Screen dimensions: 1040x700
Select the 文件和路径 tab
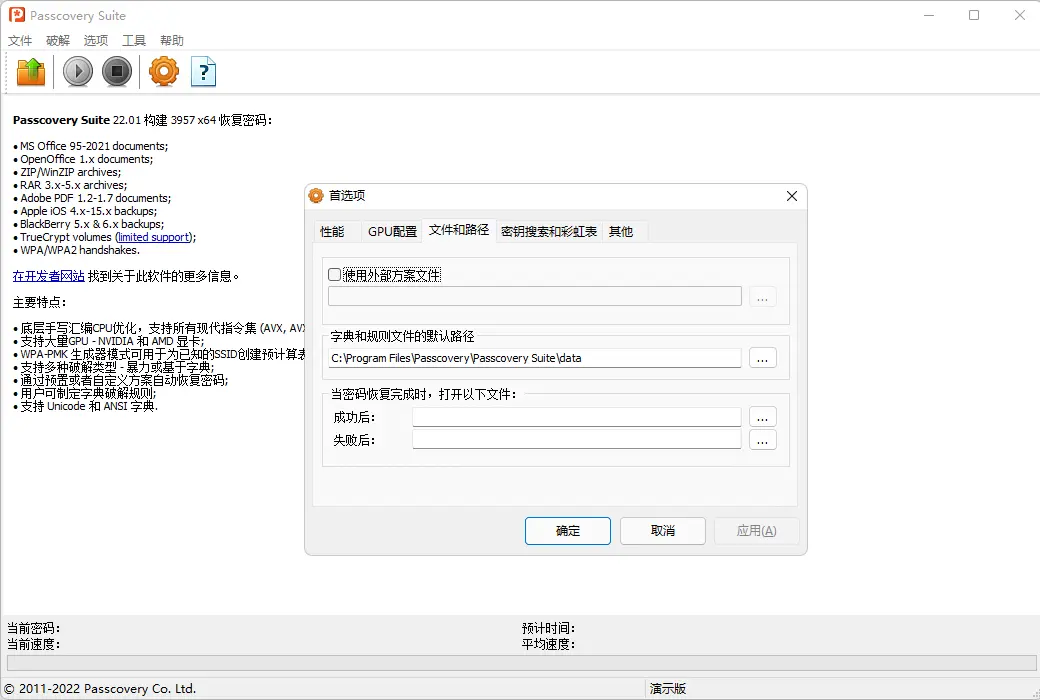[x=459, y=230]
